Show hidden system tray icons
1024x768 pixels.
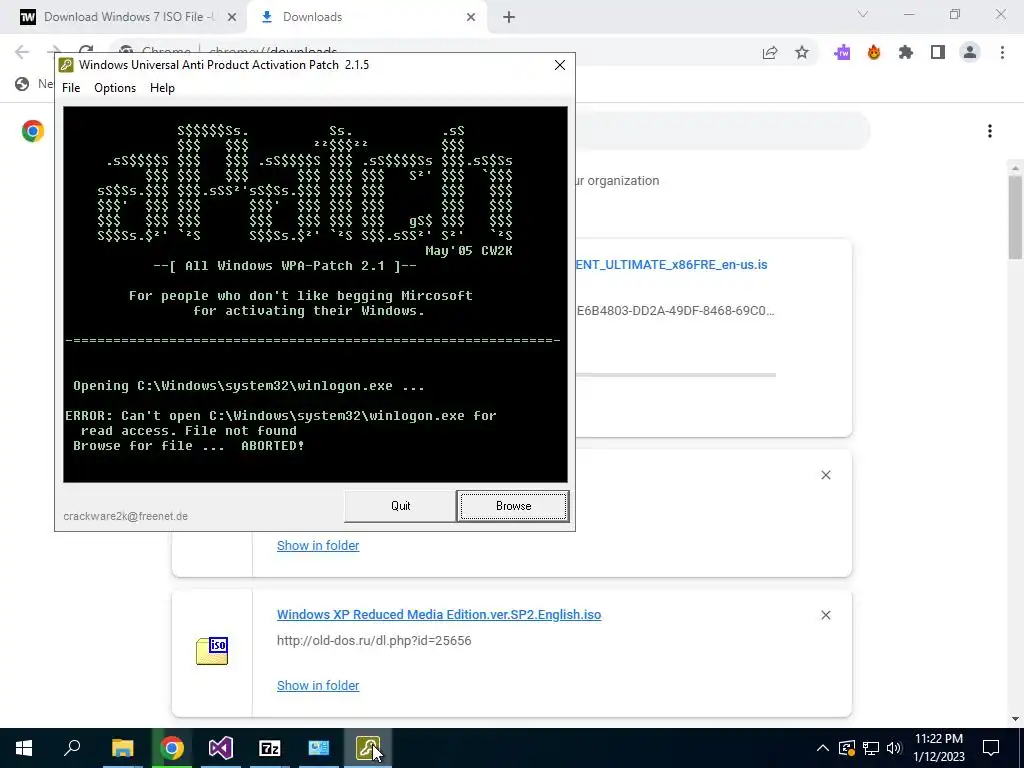[x=823, y=748]
